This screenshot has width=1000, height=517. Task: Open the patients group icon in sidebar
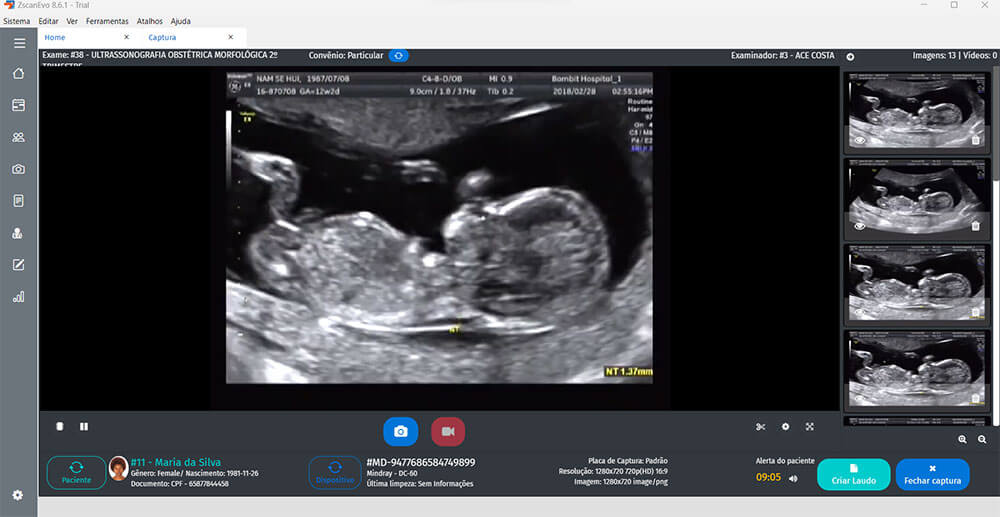pos(18,137)
